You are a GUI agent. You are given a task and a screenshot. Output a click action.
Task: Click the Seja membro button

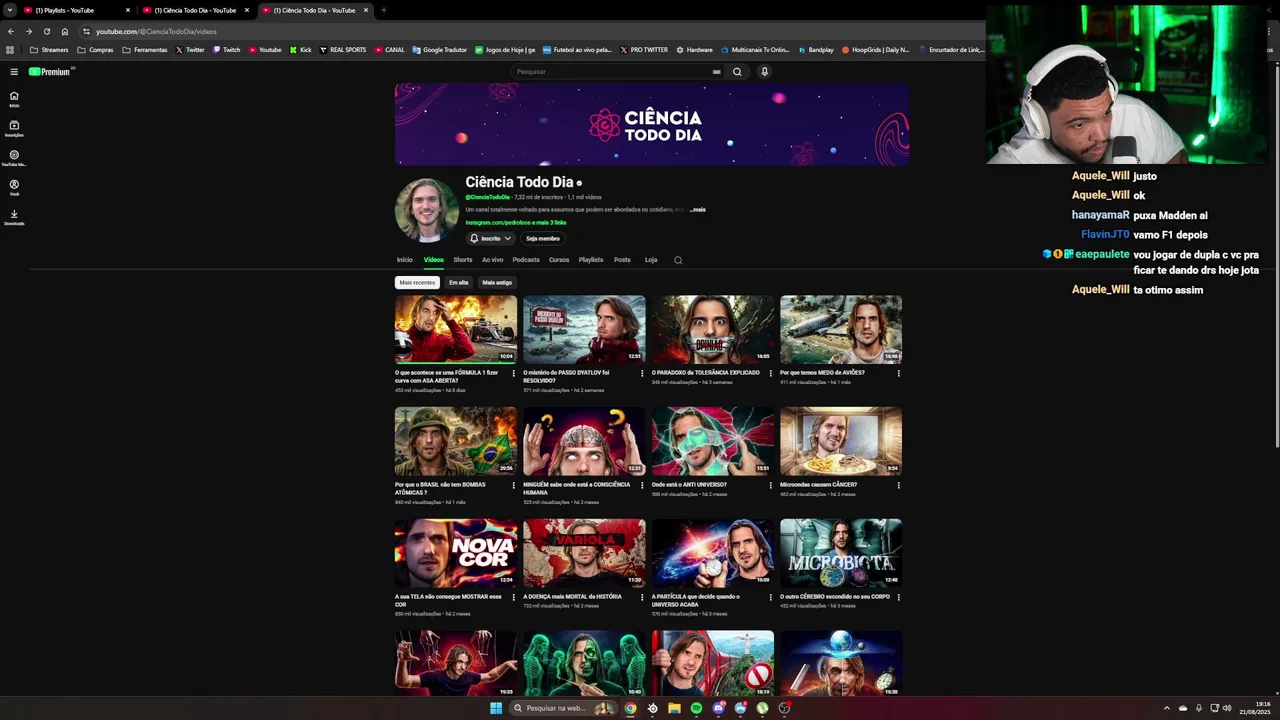click(543, 238)
